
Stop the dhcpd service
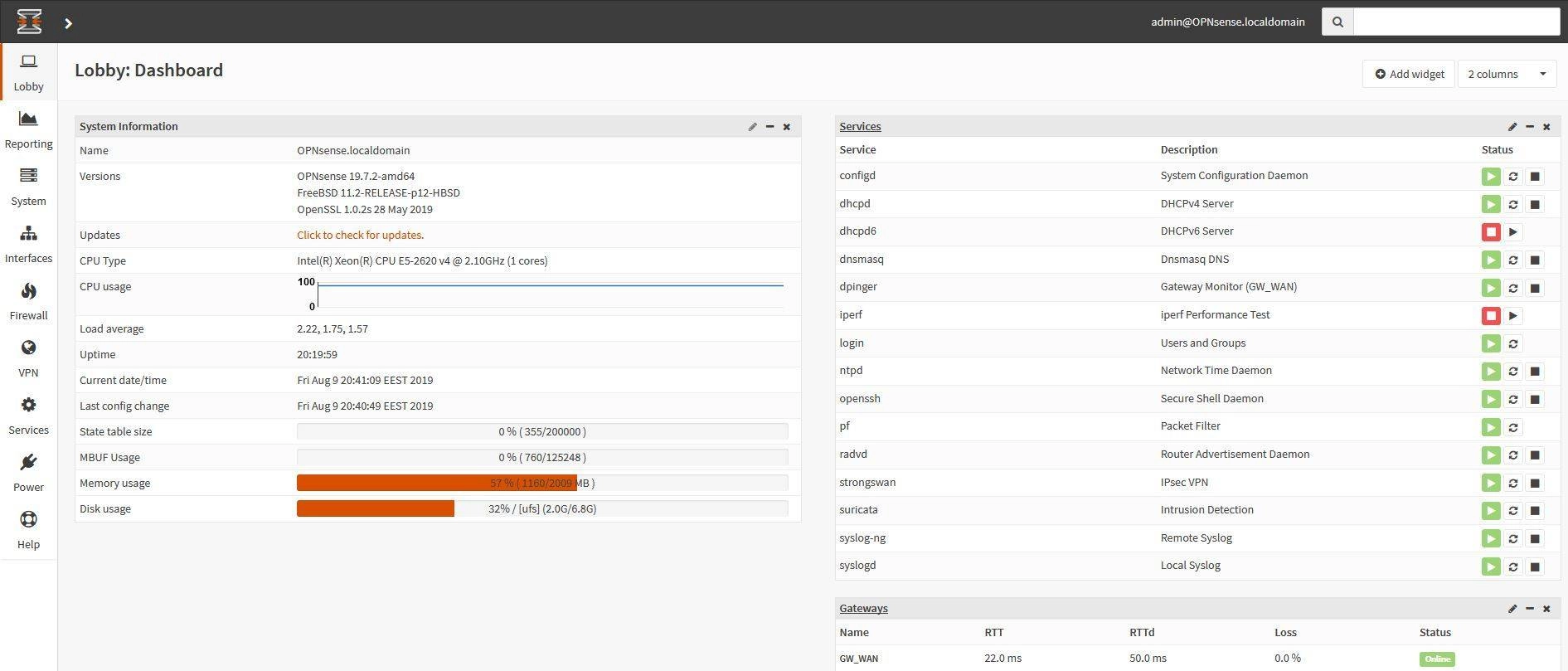coord(1535,204)
